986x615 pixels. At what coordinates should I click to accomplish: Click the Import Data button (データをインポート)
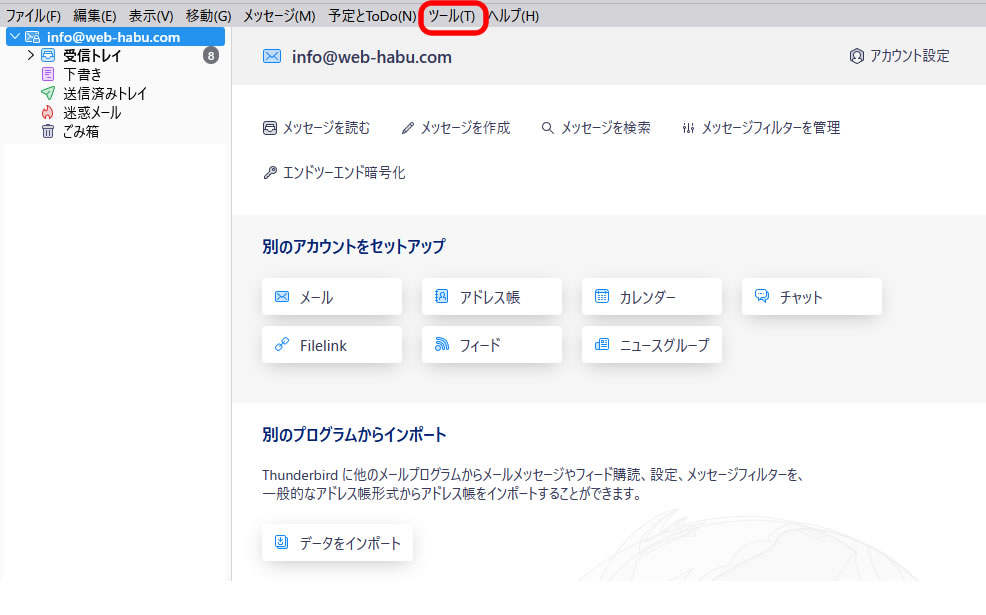click(x=338, y=543)
